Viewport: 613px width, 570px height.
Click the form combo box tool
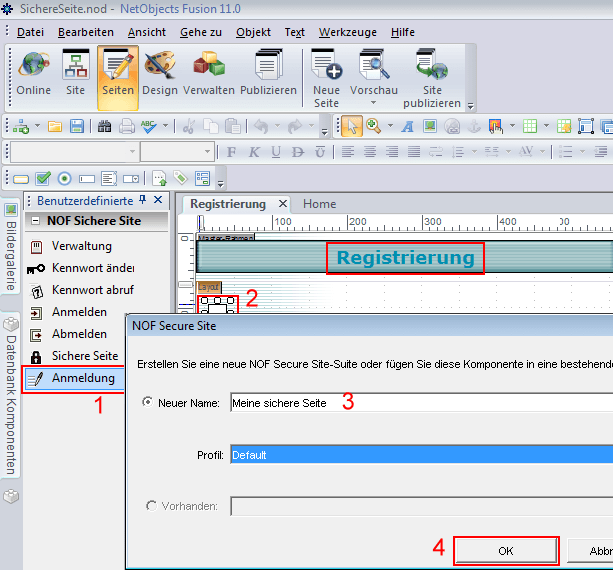pyautogui.click(x=131, y=179)
